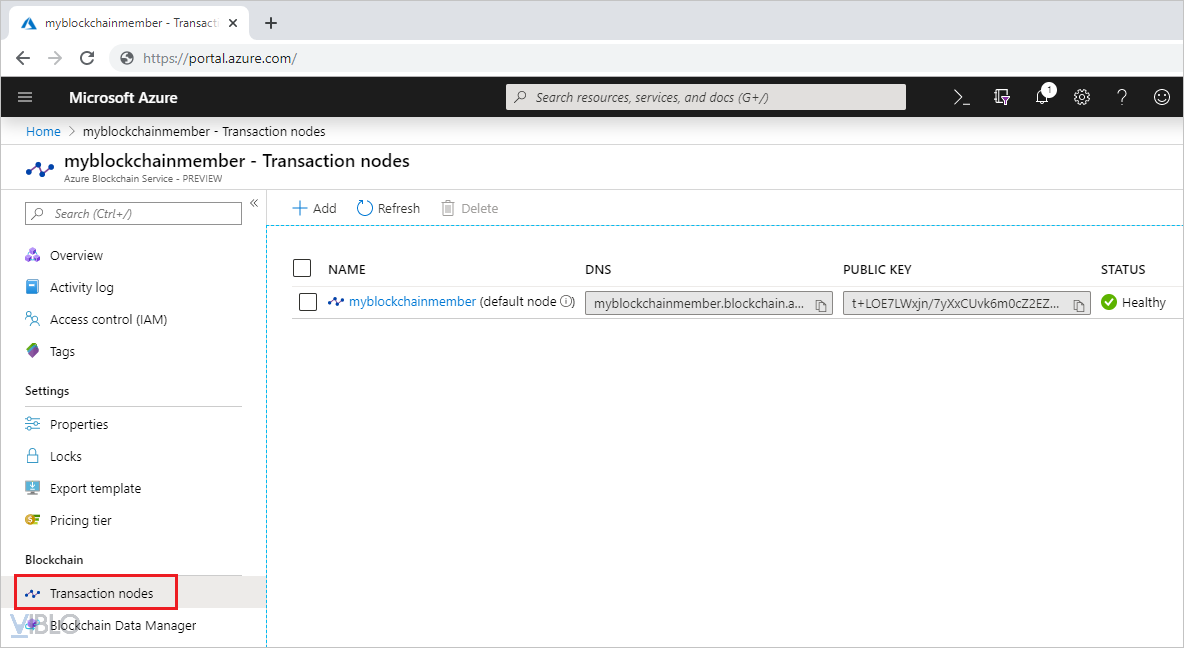Go back in the browser
Screen dimensions: 1184x648
pyautogui.click(x=23, y=58)
